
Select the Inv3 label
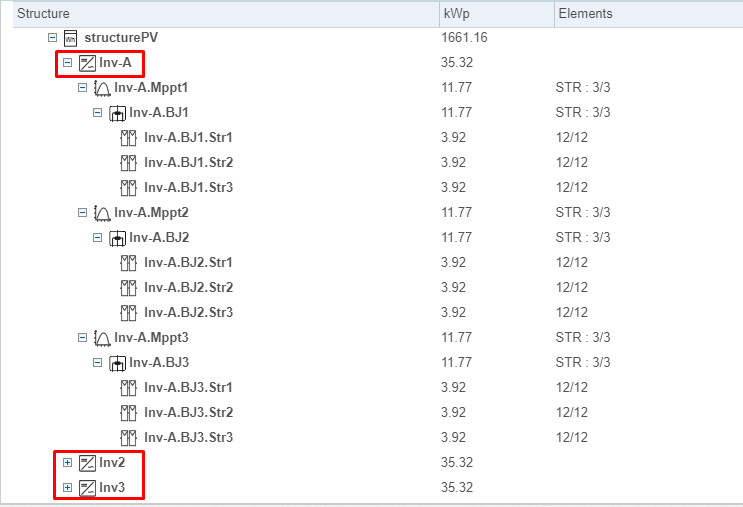[x=112, y=488]
